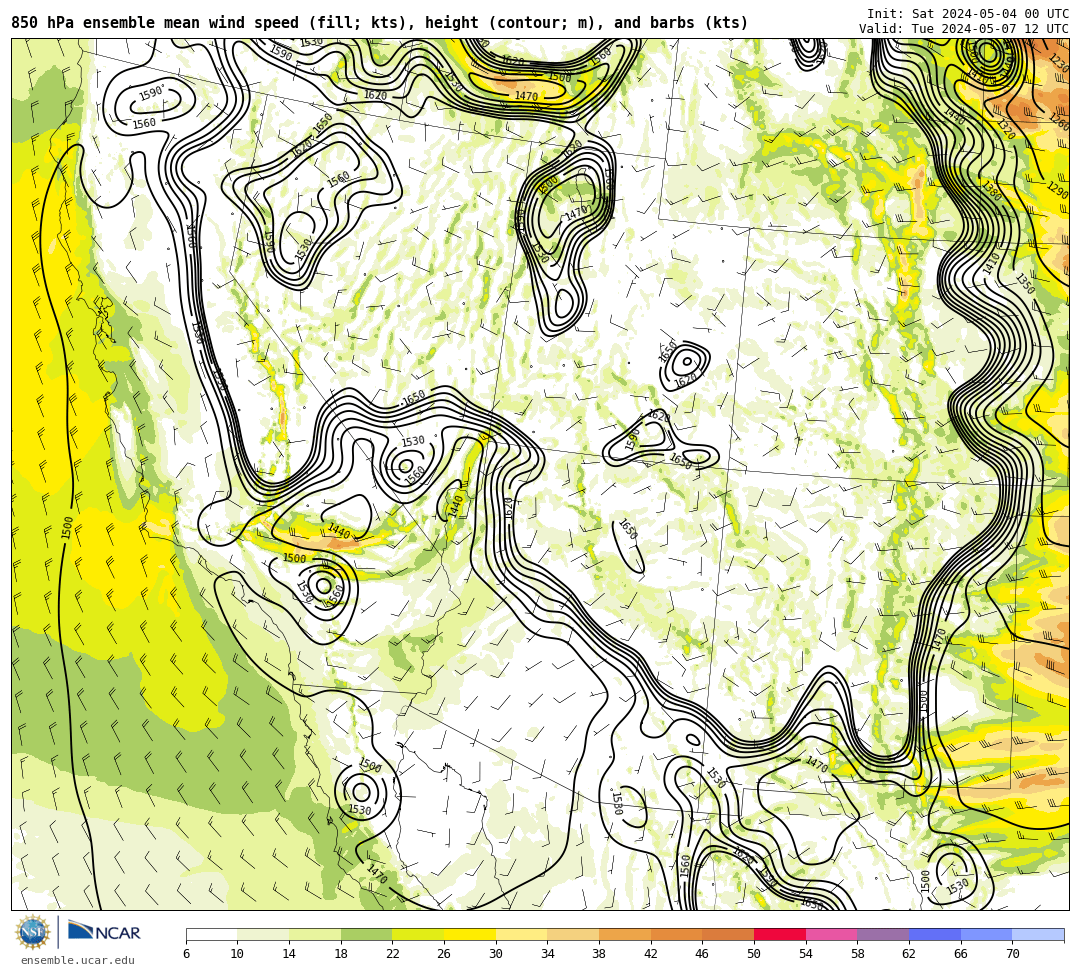Click the Init: Sat 2024-05-04 00 UTC text
This screenshot has width=1080, height=973.
point(968,14)
